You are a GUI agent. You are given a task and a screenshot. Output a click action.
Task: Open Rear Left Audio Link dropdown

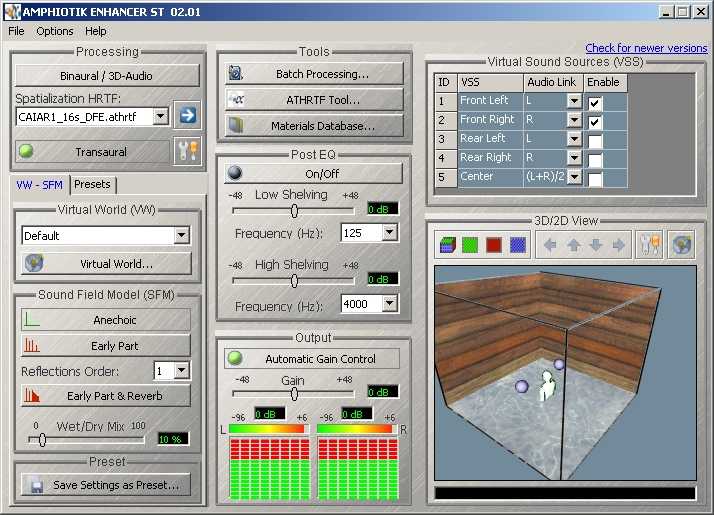tap(575, 139)
